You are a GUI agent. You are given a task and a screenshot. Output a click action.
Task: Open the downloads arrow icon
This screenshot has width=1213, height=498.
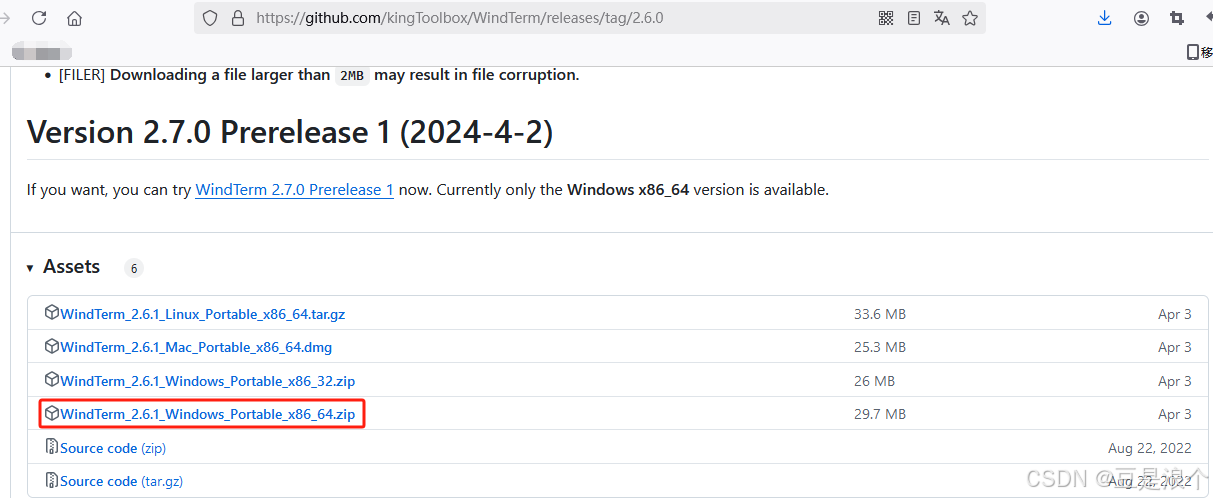tap(1105, 18)
